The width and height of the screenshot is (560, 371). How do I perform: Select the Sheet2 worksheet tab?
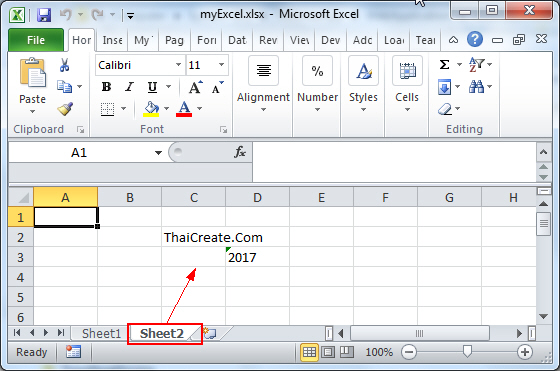coord(162,334)
